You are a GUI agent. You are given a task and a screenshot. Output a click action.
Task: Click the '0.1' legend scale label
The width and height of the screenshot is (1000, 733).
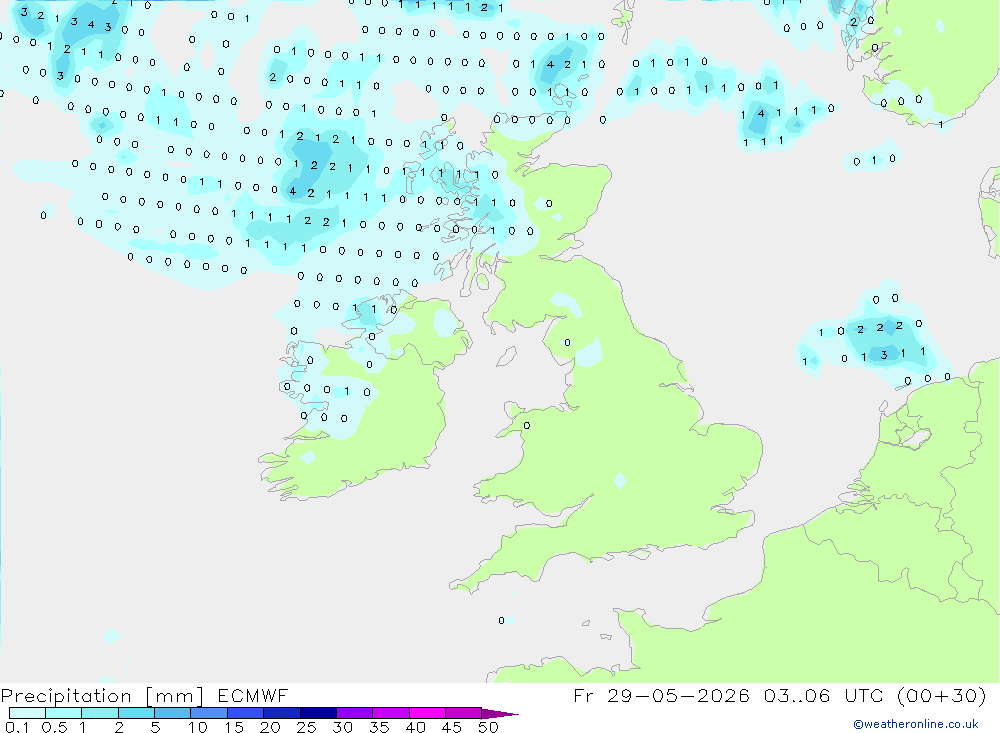click(17, 727)
